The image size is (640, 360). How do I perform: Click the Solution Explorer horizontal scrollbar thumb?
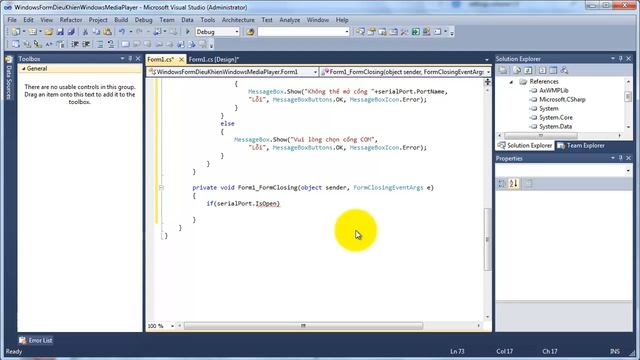[540, 135]
